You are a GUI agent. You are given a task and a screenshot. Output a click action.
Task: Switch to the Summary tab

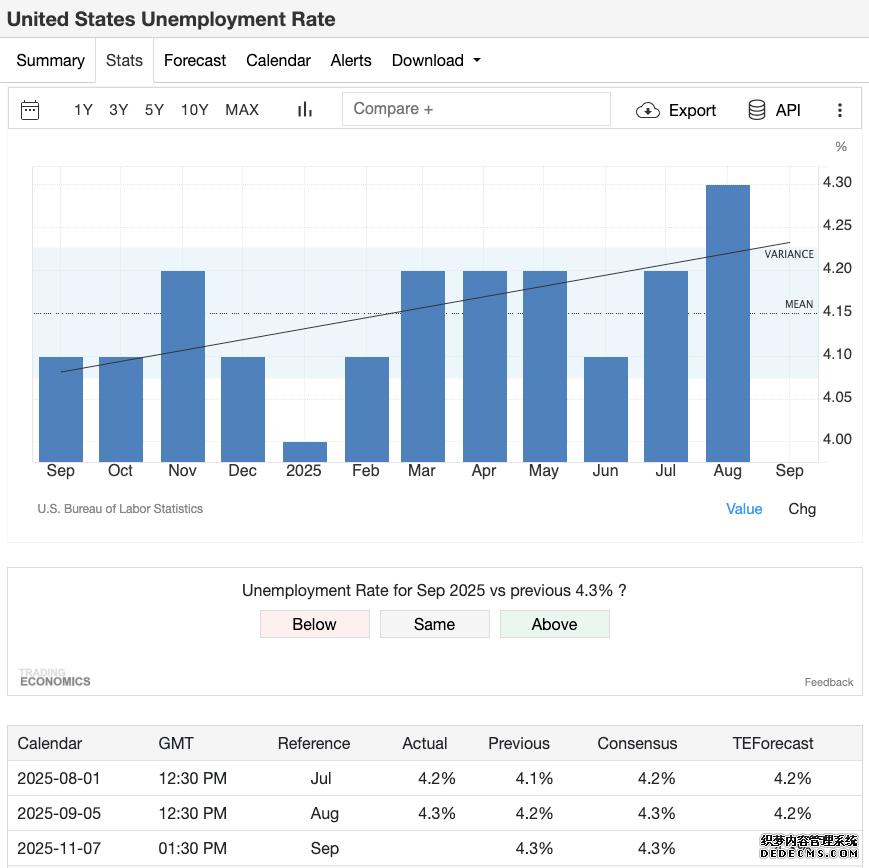click(50, 60)
